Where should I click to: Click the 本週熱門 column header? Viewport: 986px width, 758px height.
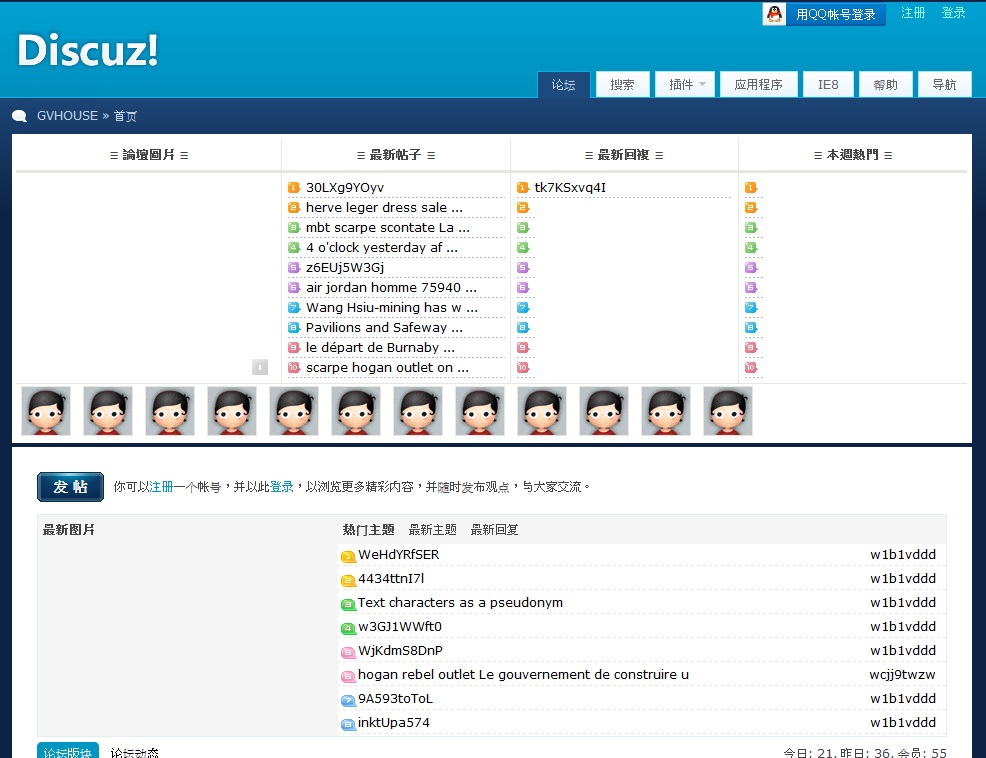tap(853, 155)
